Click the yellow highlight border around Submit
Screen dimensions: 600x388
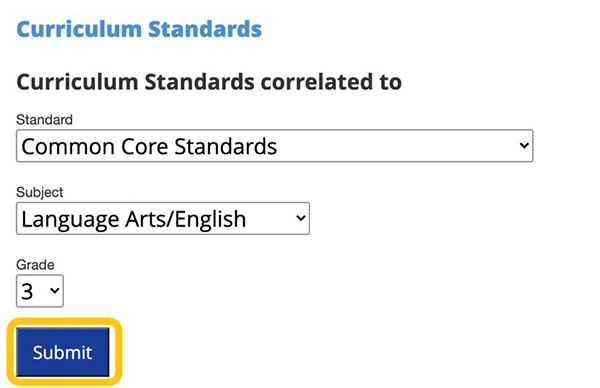(x=64, y=320)
